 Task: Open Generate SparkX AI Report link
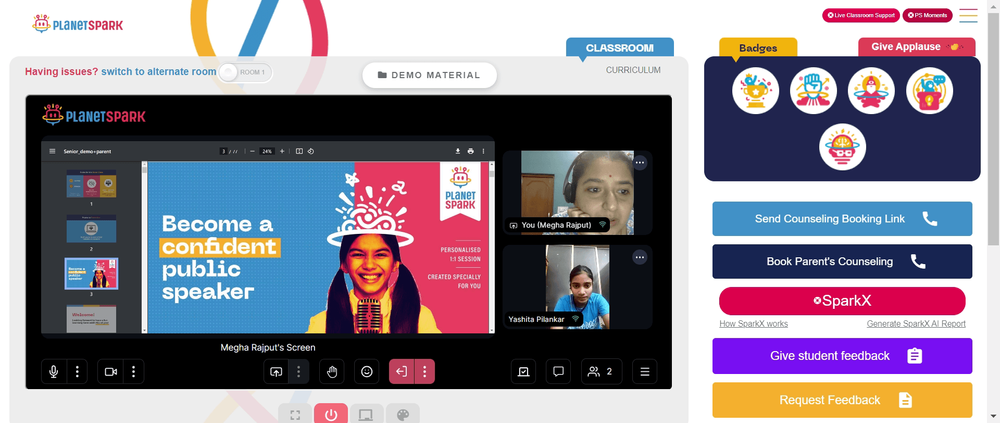916,324
